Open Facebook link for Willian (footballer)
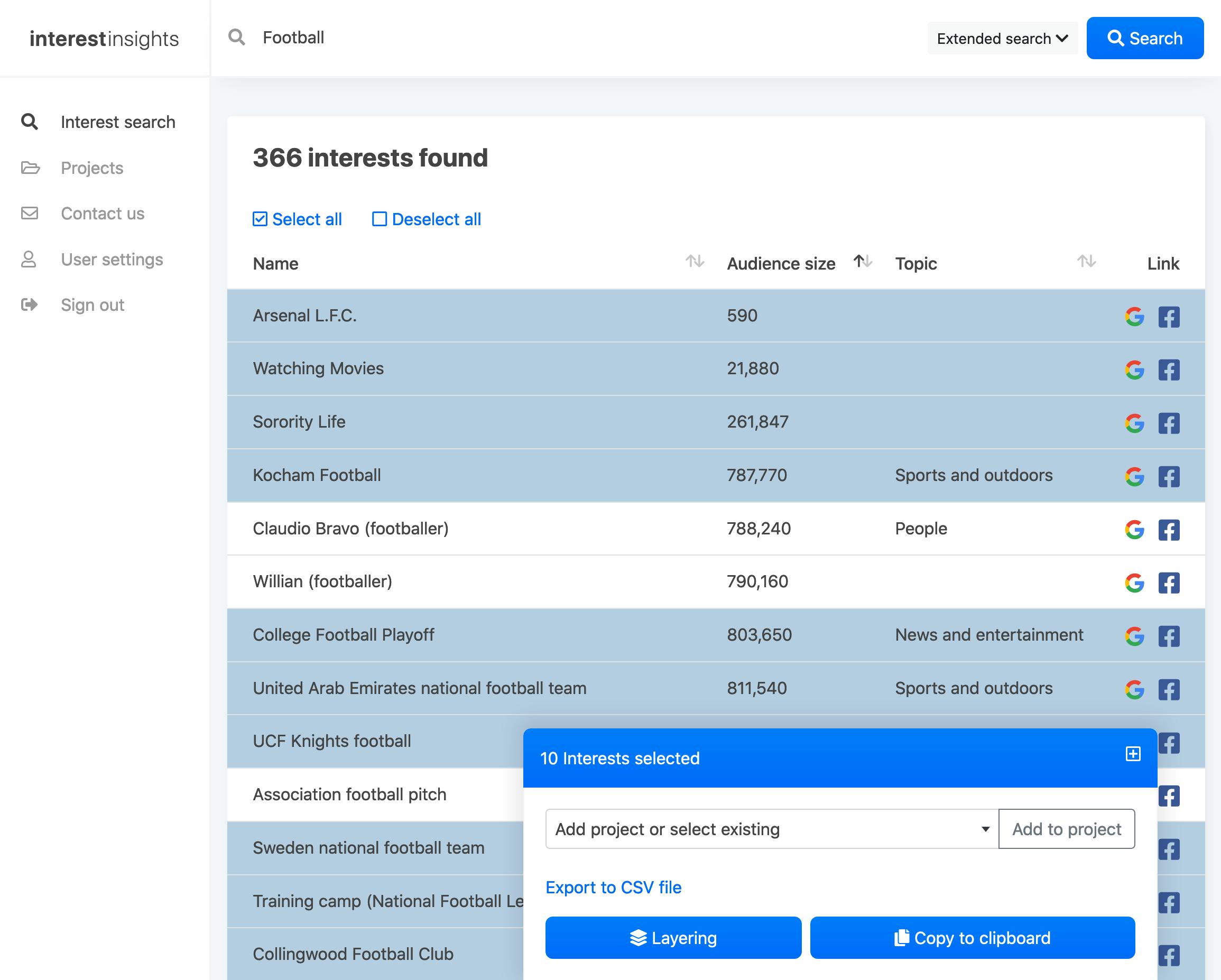1221x980 pixels. pyautogui.click(x=1169, y=583)
